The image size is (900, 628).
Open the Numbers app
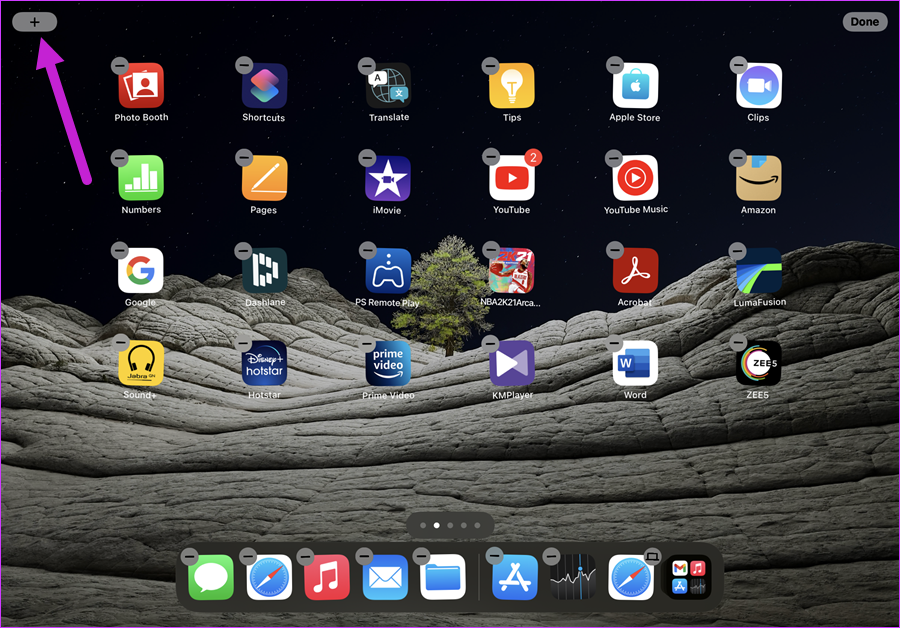pos(141,178)
